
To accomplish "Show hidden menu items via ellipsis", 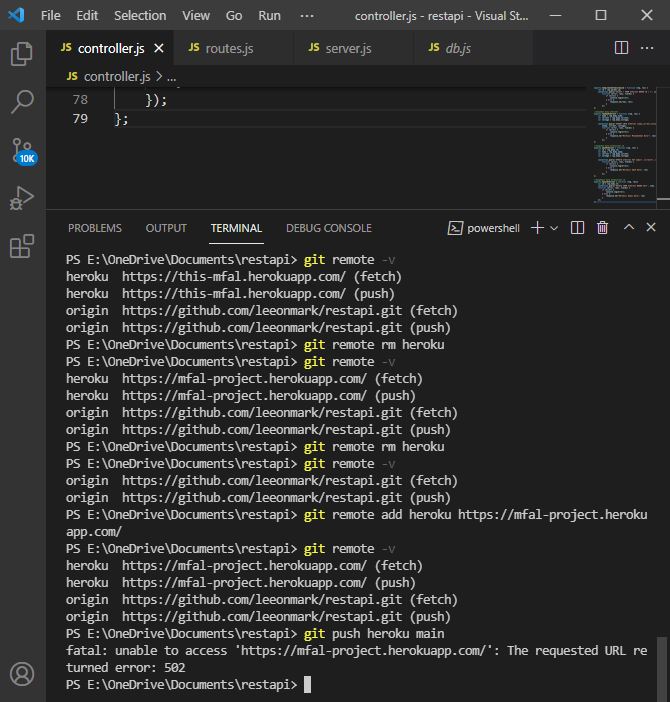I will (307, 16).
